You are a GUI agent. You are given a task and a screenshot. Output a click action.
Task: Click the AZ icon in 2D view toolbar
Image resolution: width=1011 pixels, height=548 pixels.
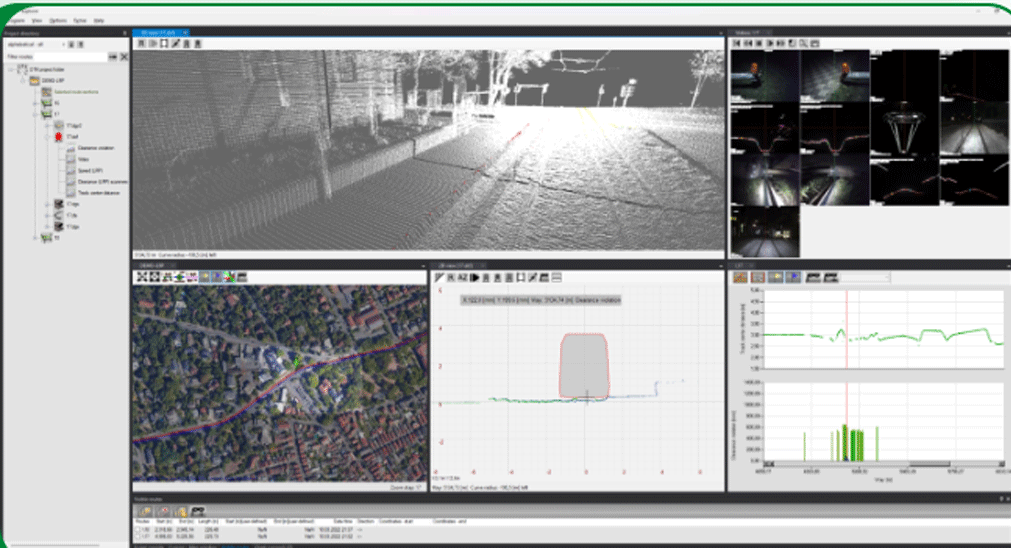click(463, 277)
